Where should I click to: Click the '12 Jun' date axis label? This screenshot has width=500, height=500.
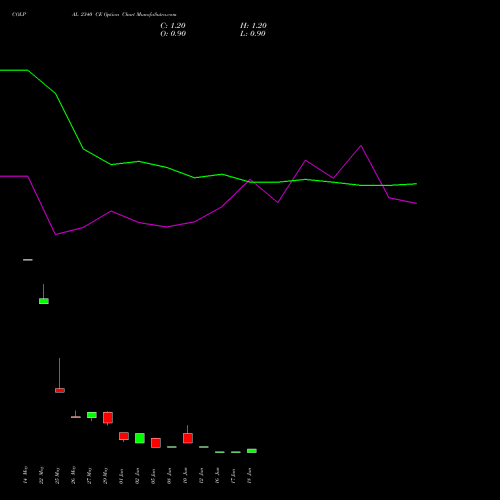coord(201,475)
